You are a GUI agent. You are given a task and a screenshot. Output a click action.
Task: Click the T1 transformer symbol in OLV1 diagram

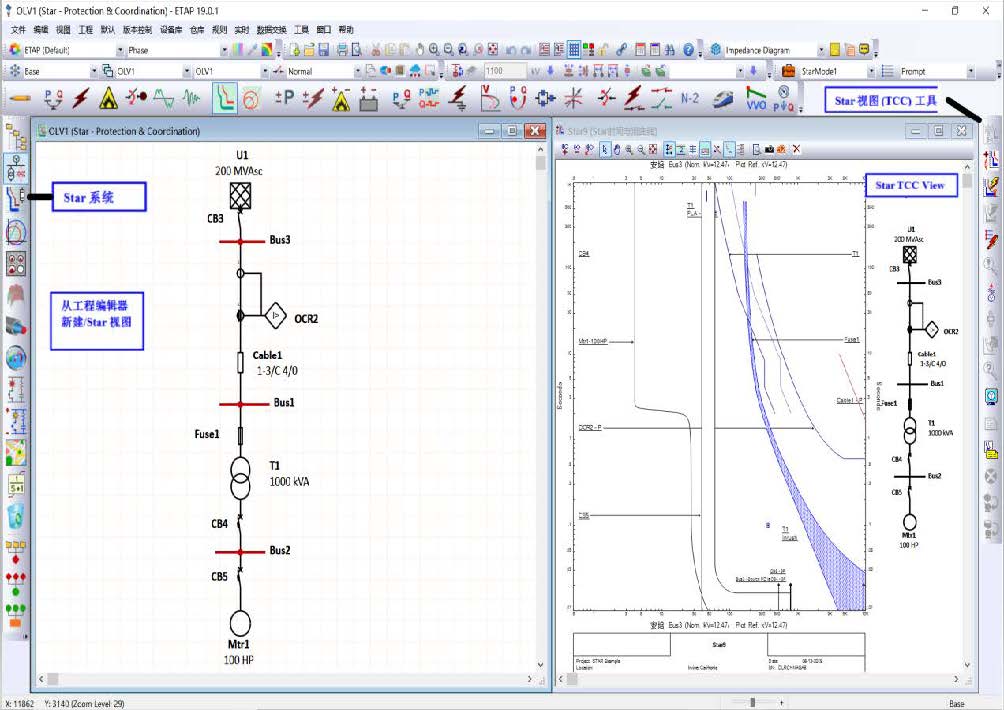pos(240,479)
